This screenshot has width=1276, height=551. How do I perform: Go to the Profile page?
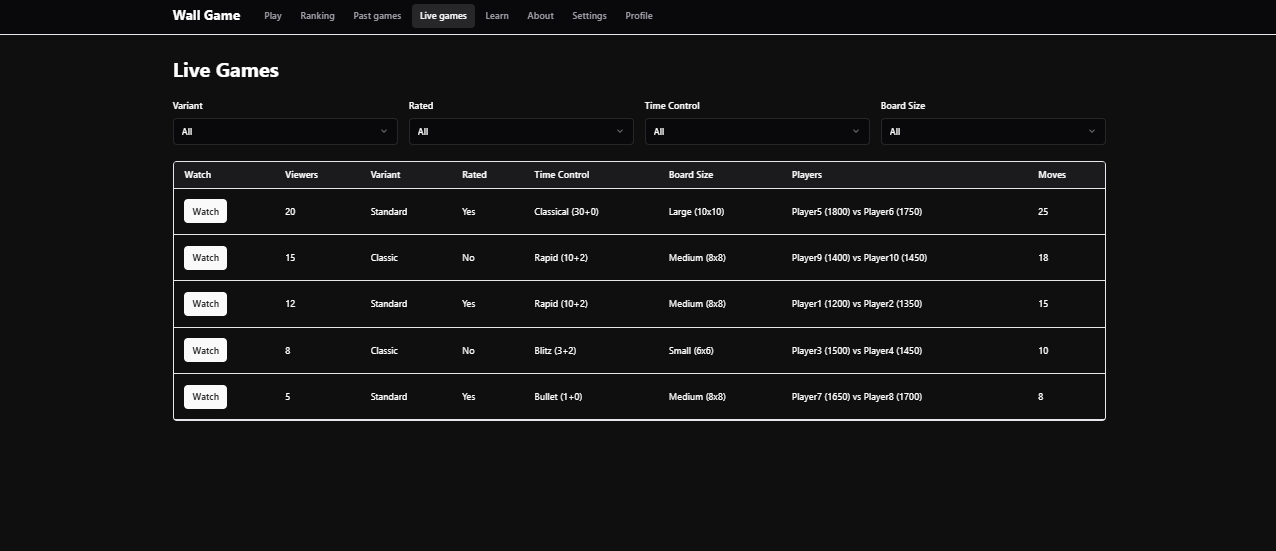639,16
